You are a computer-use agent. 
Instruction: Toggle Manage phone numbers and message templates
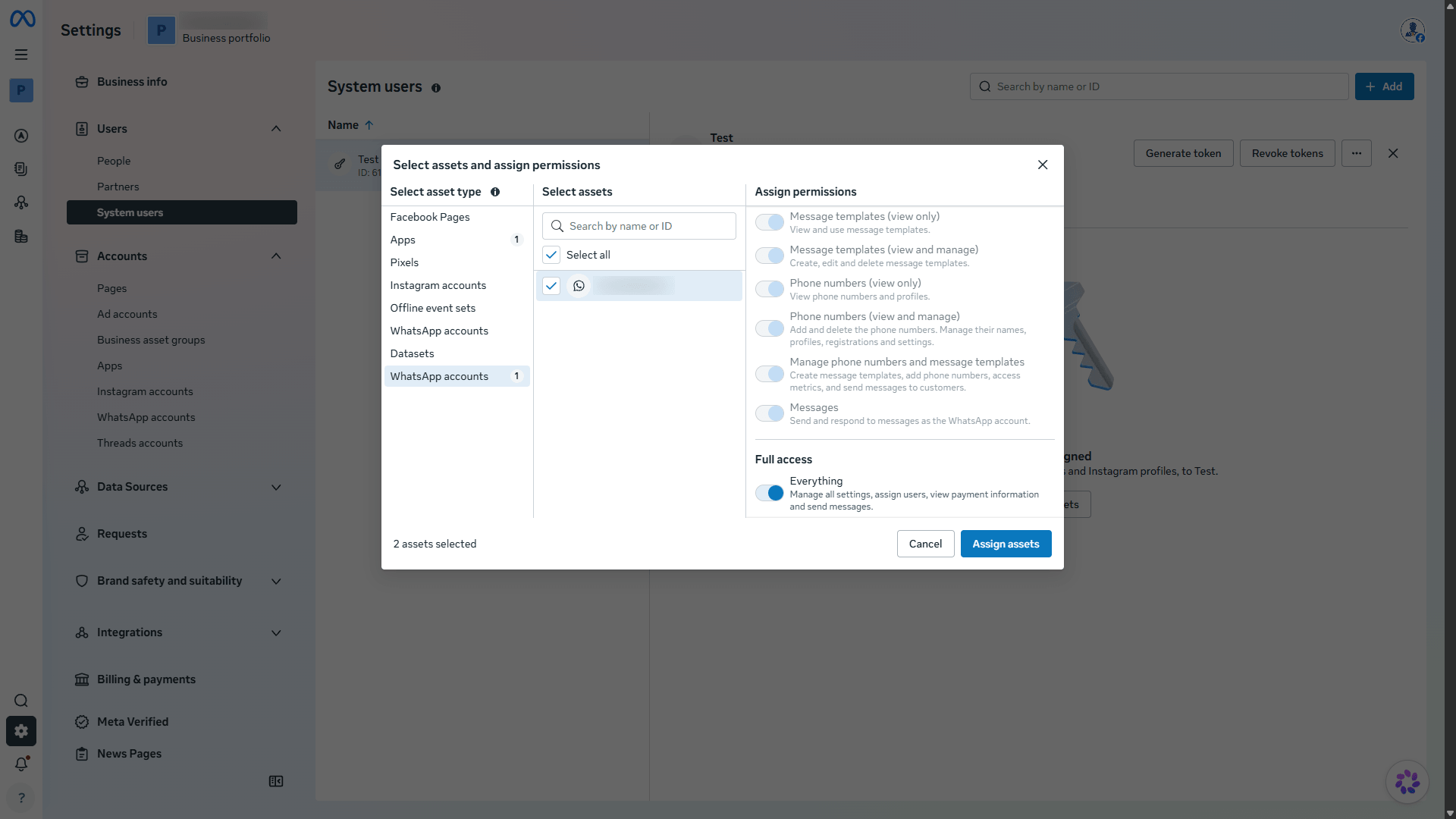770,374
